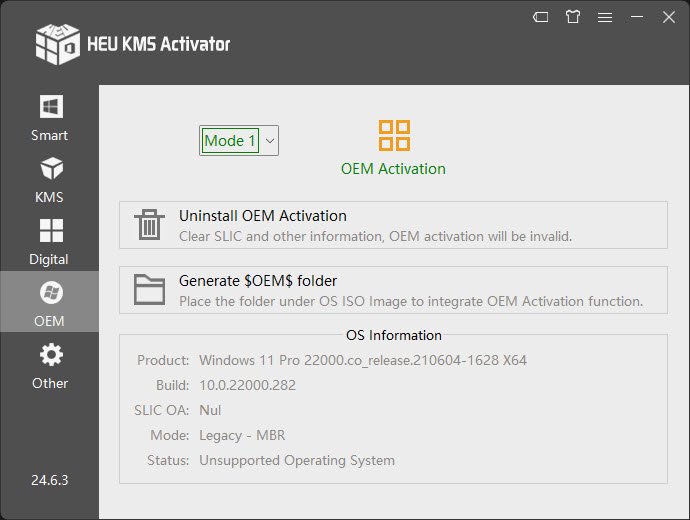Click the Windows 11 Pro product text
Screen dimensions: 690x520
point(362,360)
